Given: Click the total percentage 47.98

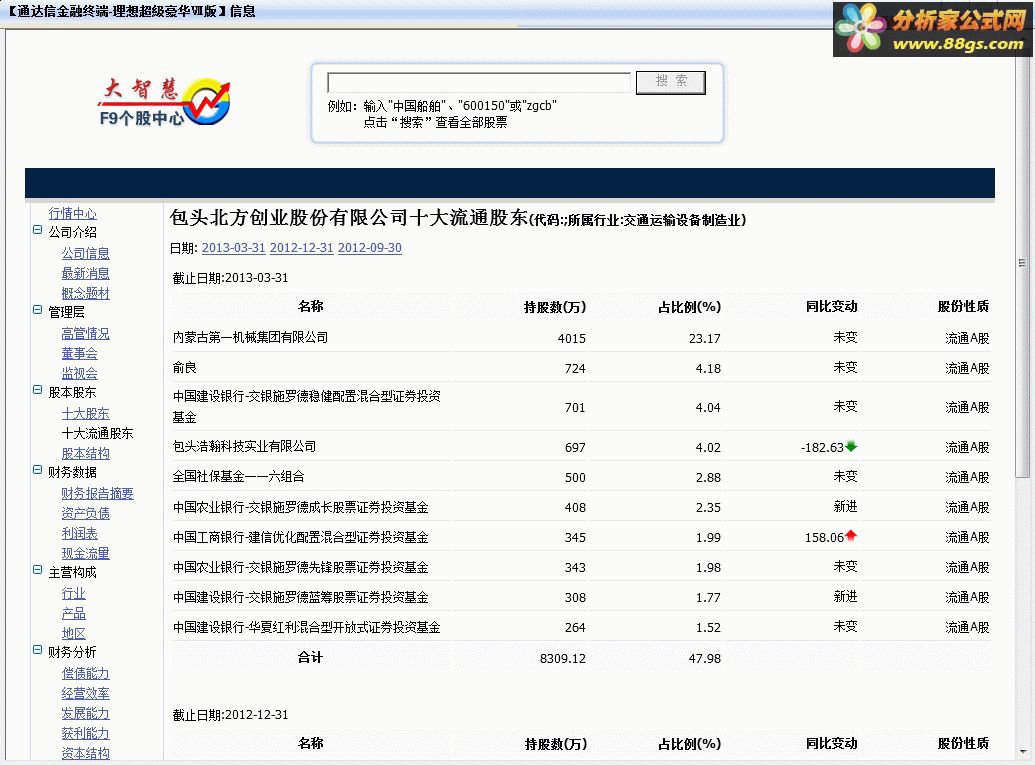Looking at the screenshot, I should point(704,658).
